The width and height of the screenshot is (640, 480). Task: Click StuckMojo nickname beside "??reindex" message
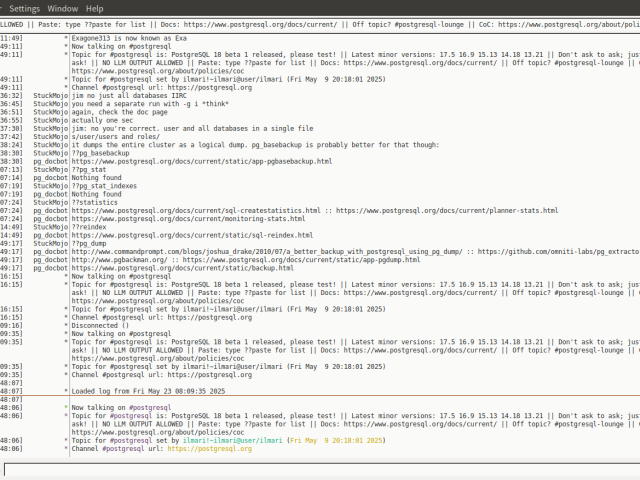click(51, 227)
